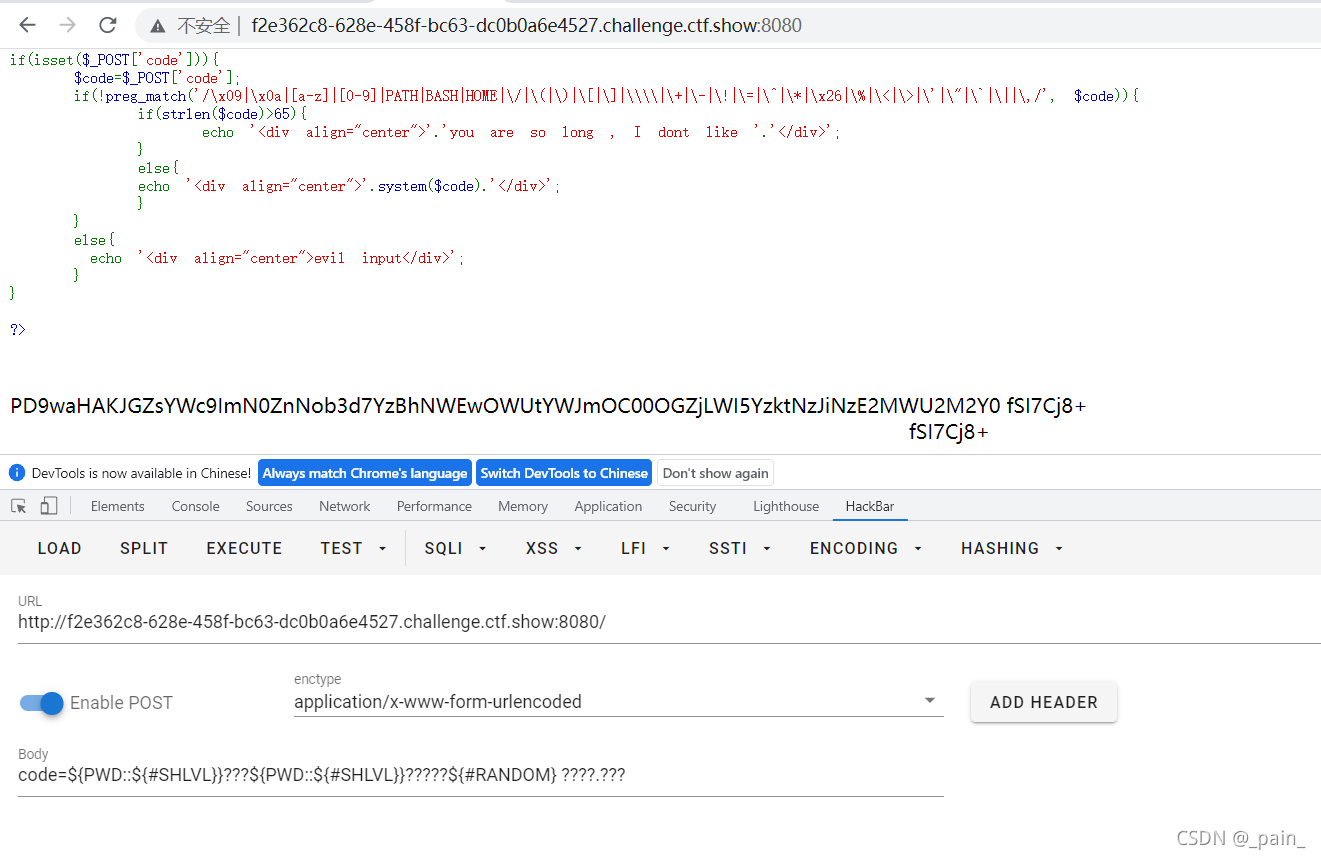Select the HackBar tab
Screen dimensions: 1321x859
point(870,506)
